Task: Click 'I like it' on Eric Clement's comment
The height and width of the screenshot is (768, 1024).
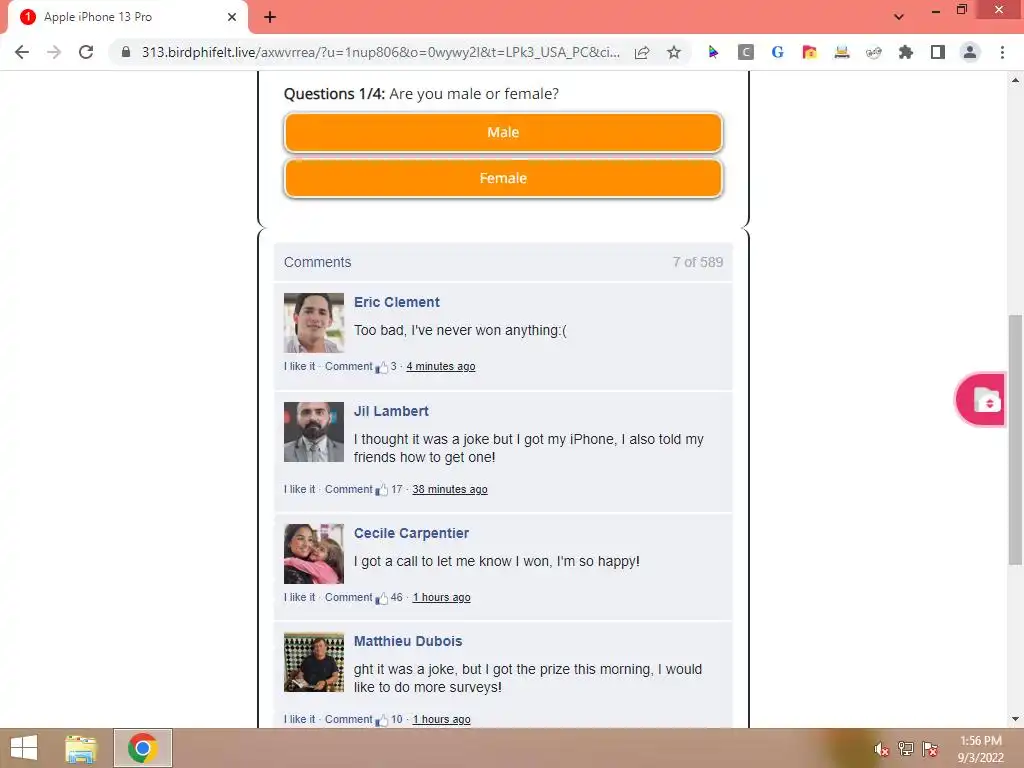Action: tap(299, 366)
